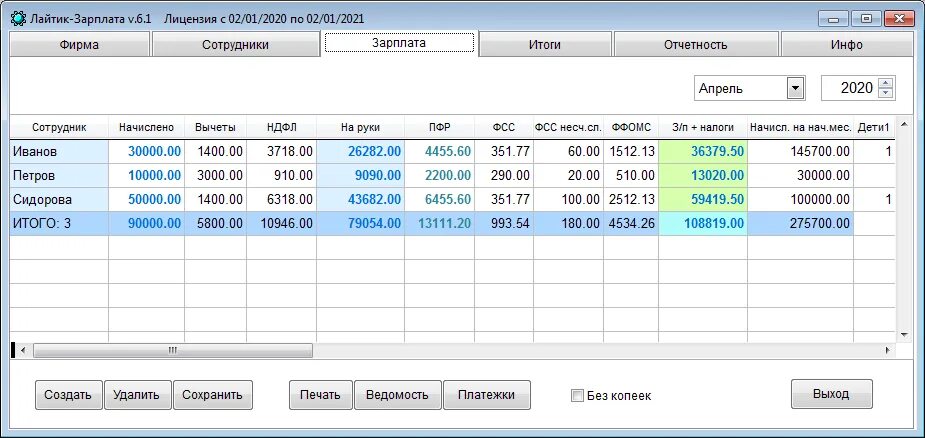925x438 pixels.
Task: Click the horizontal scrollbar left arrow
Action: 23,350
